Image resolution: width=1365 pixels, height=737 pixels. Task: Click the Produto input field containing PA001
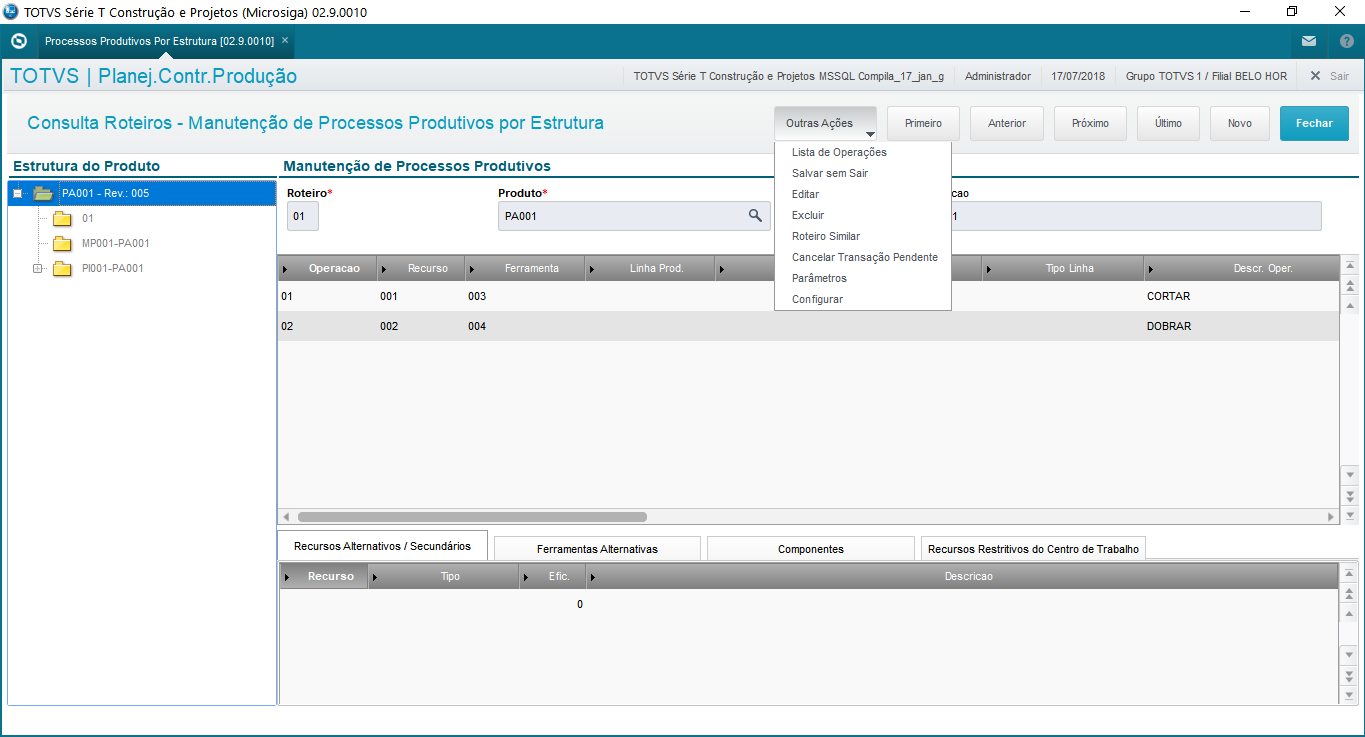[x=634, y=216]
